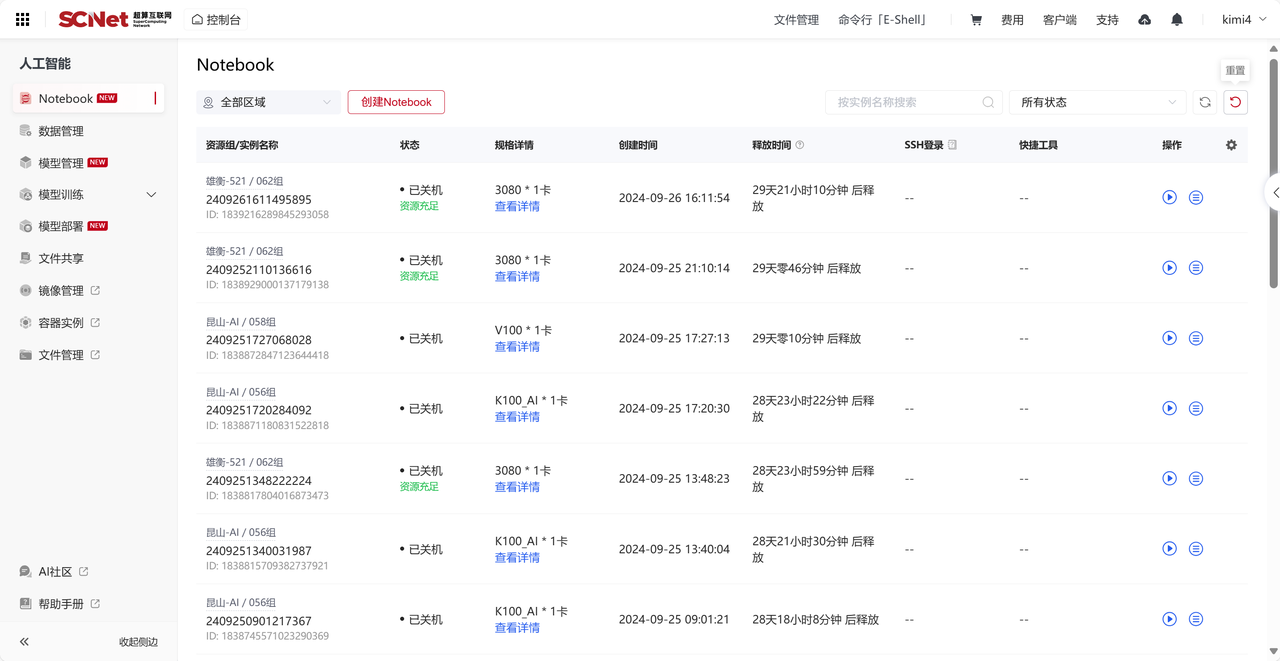
Task: Open 文件管理 in the top navigation
Action: (796, 20)
